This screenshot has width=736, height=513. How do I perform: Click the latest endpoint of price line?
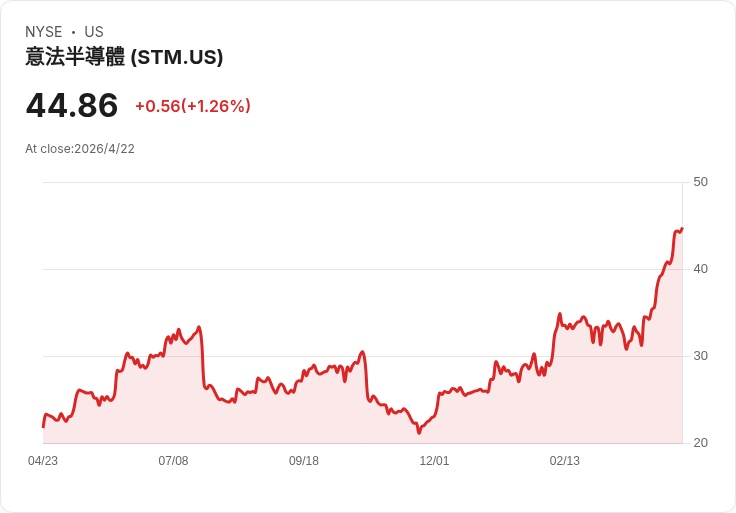[682, 229]
